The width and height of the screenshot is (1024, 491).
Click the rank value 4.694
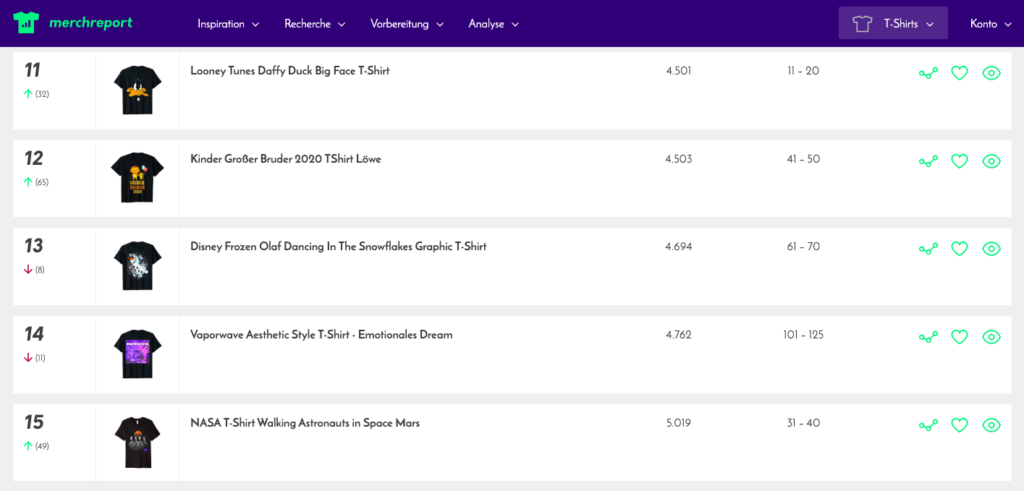tap(679, 246)
